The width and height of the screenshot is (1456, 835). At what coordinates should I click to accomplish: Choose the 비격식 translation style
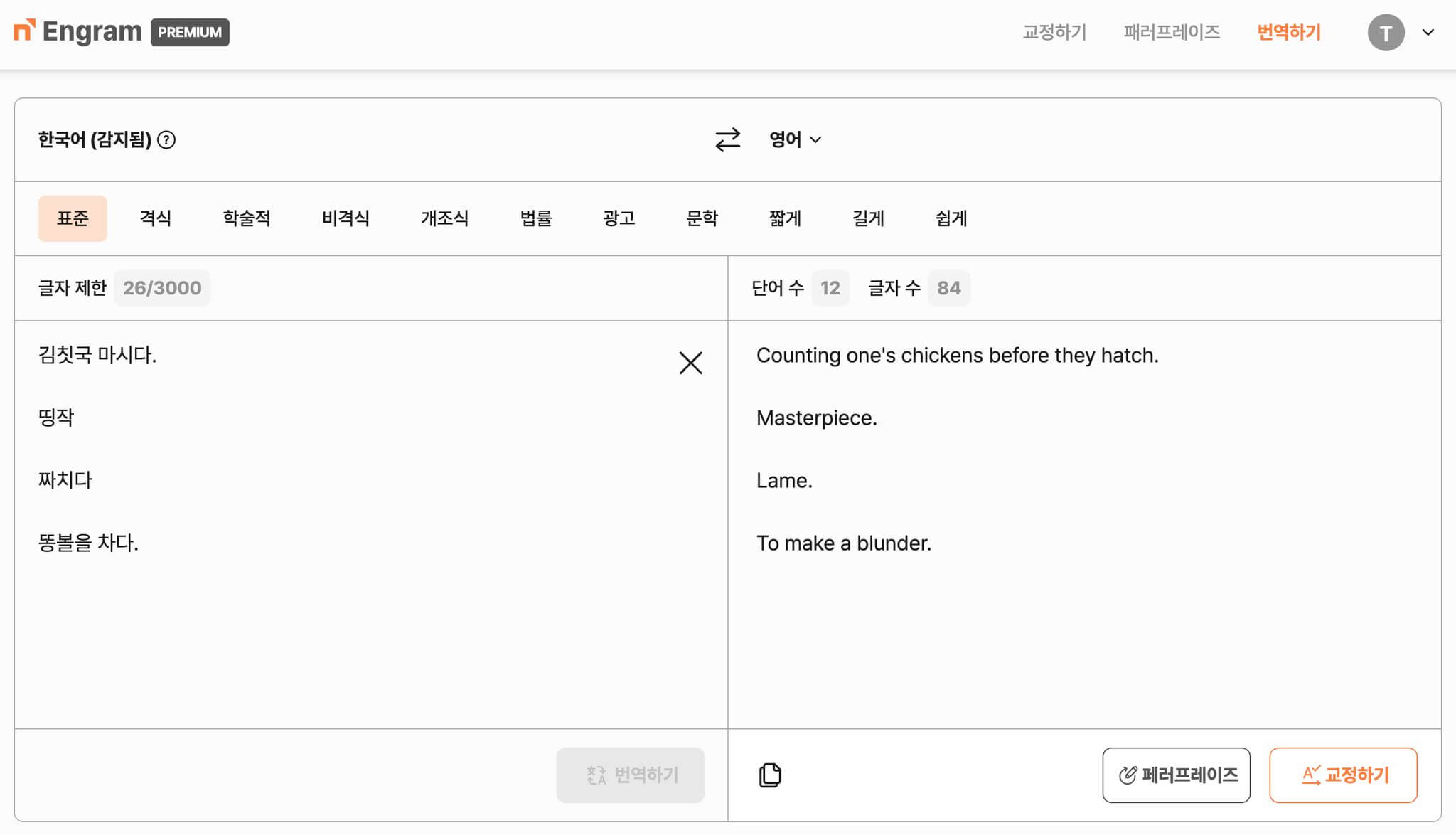coord(346,218)
